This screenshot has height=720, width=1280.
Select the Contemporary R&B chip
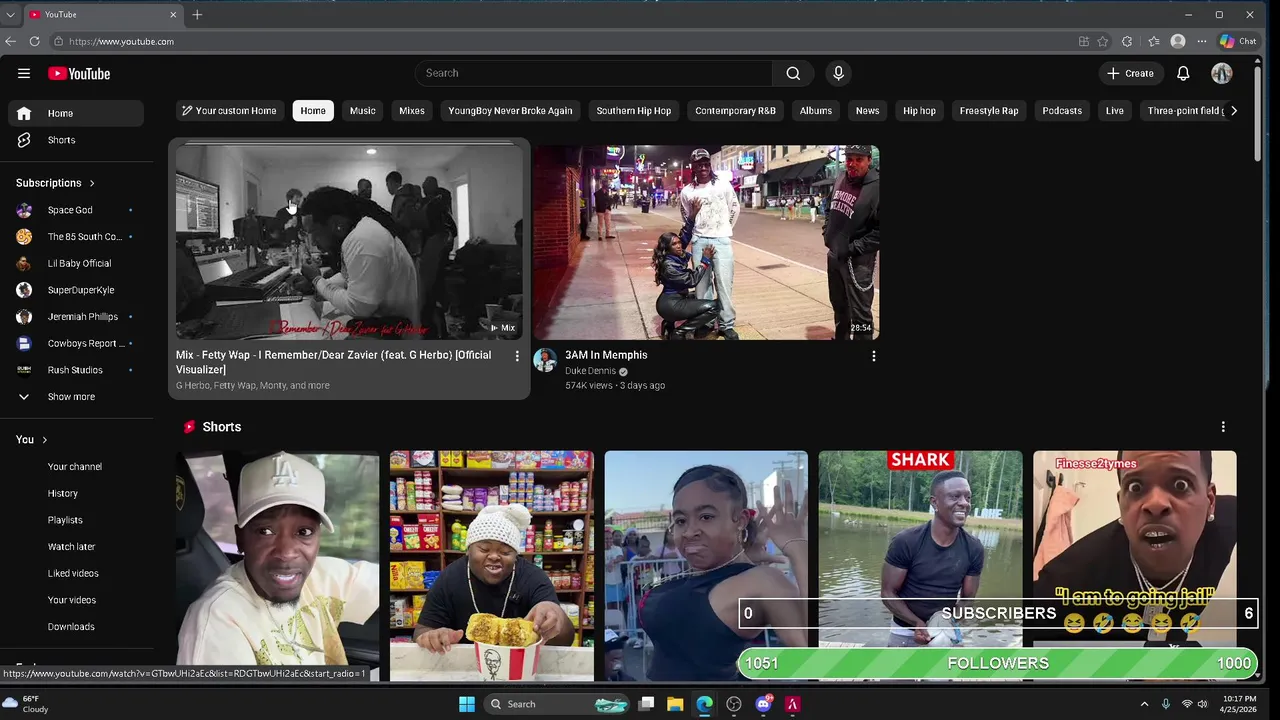[735, 111]
